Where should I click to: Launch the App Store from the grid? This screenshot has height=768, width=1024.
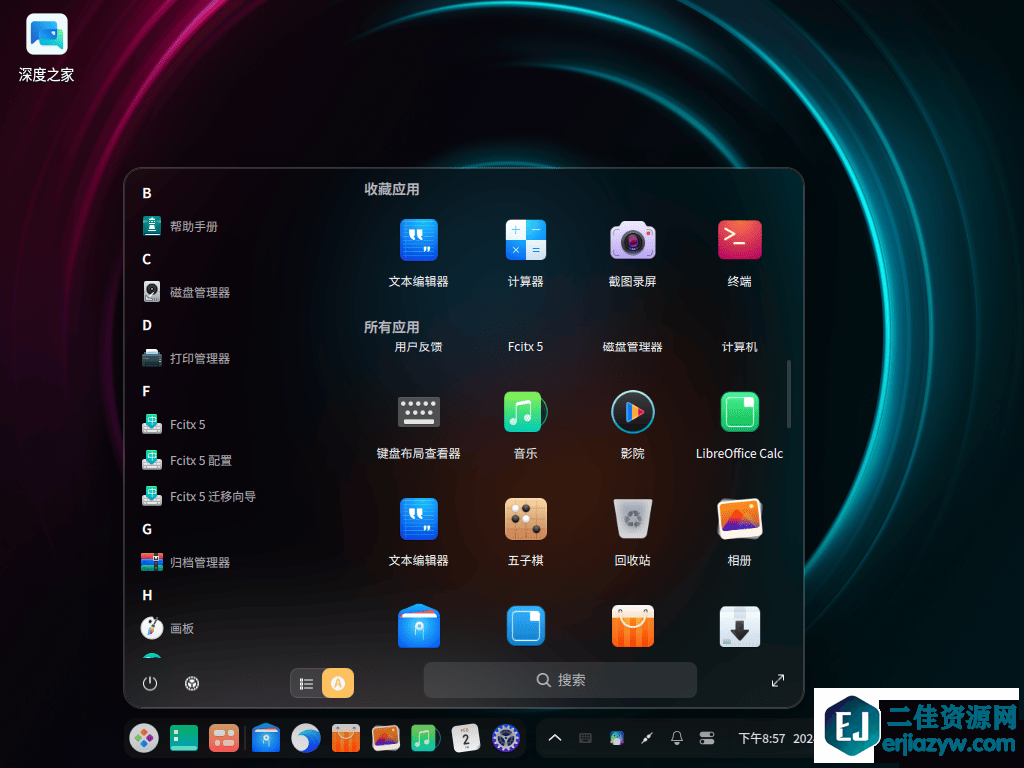point(632,626)
